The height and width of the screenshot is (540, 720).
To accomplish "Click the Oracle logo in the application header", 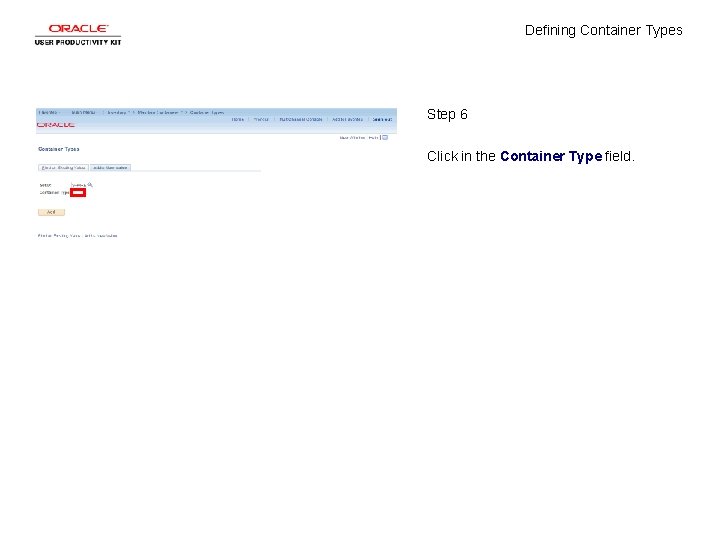I will click(56, 125).
